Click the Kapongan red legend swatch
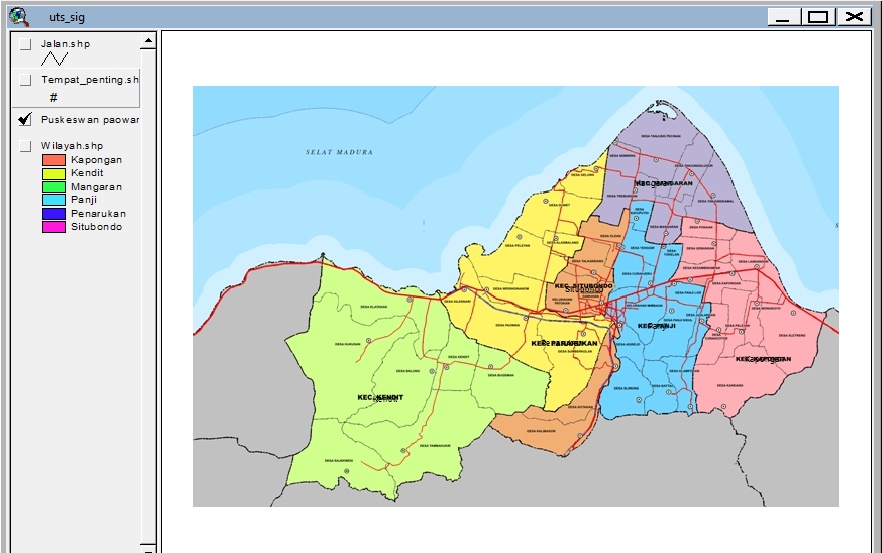 [53, 160]
